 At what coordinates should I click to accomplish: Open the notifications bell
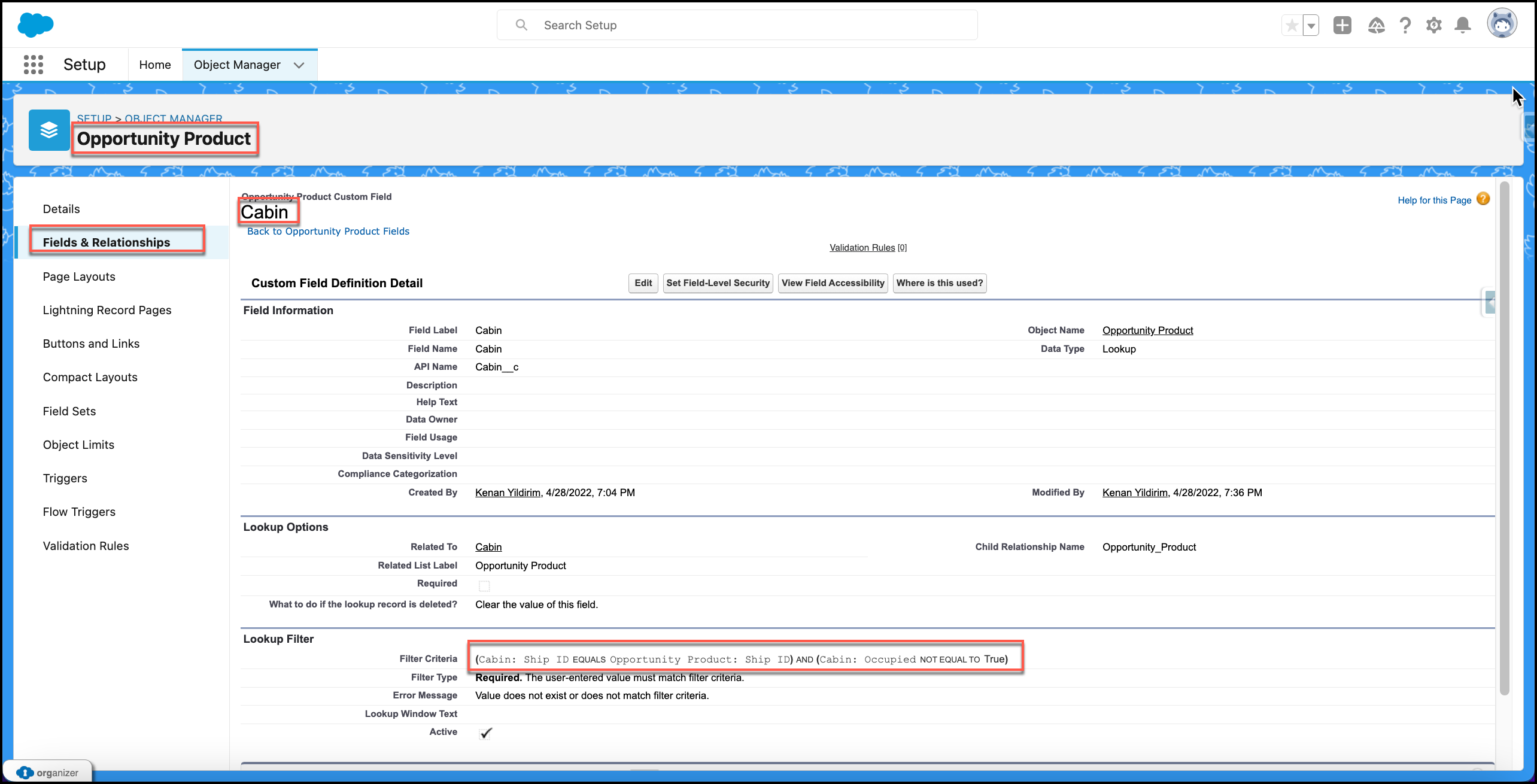[1463, 25]
